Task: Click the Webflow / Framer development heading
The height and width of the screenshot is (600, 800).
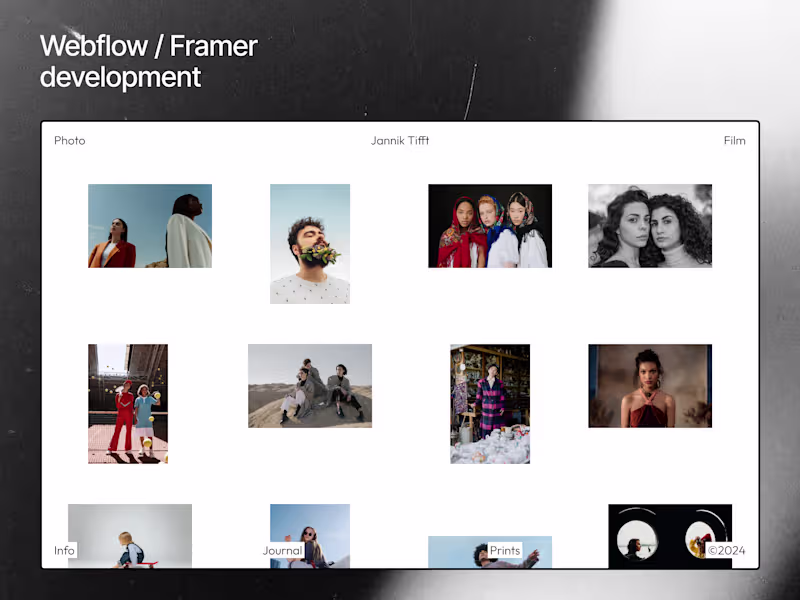Action: 146,61
